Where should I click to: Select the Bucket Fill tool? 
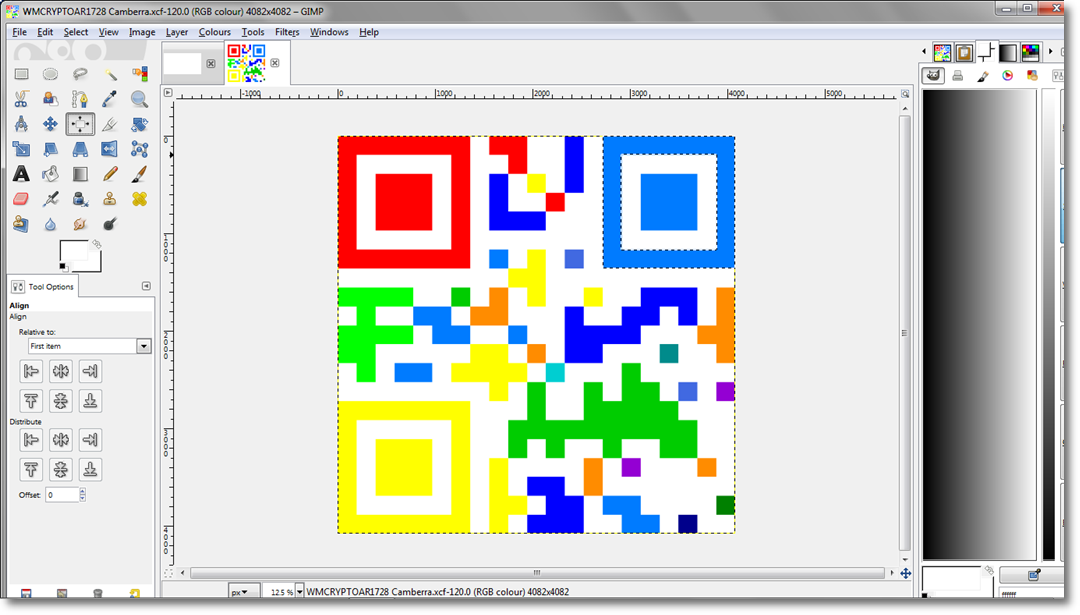pos(50,174)
